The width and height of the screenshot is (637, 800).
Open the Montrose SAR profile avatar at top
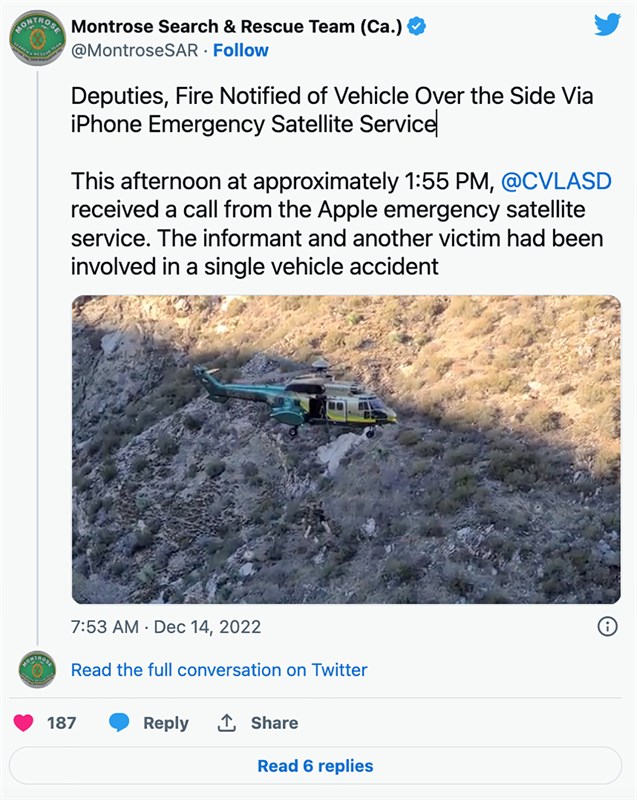coord(37,38)
